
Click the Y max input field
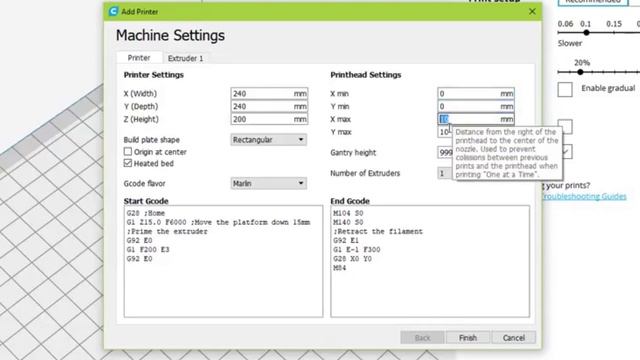coord(444,132)
